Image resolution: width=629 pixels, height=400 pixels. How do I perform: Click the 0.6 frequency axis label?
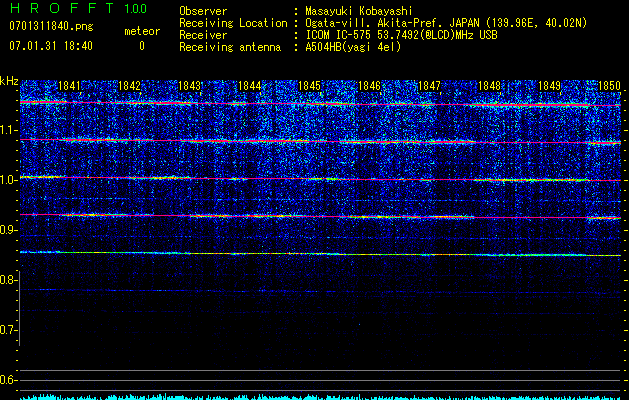(9, 380)
